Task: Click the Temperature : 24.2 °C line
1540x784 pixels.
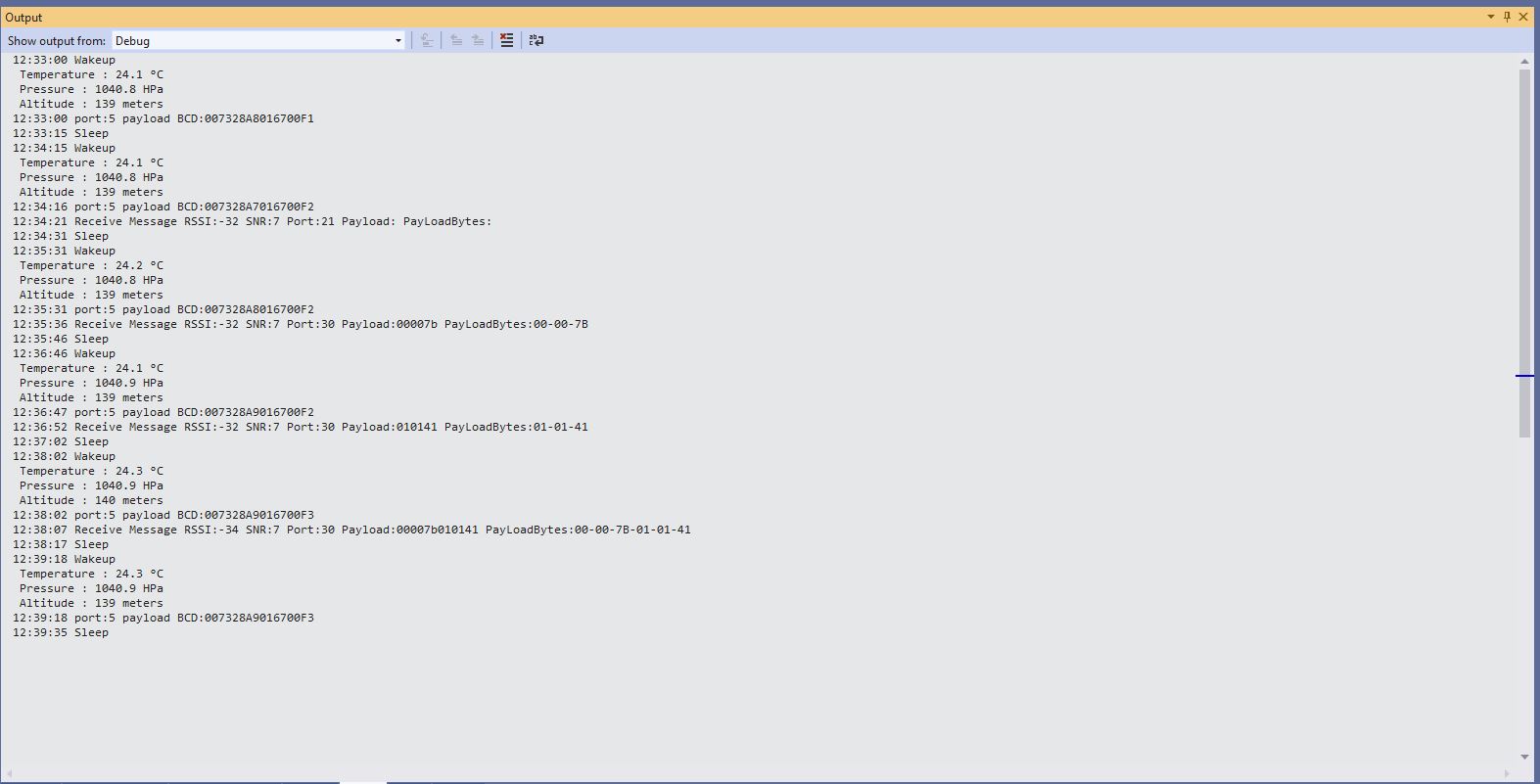Action: tap(91, 265)
